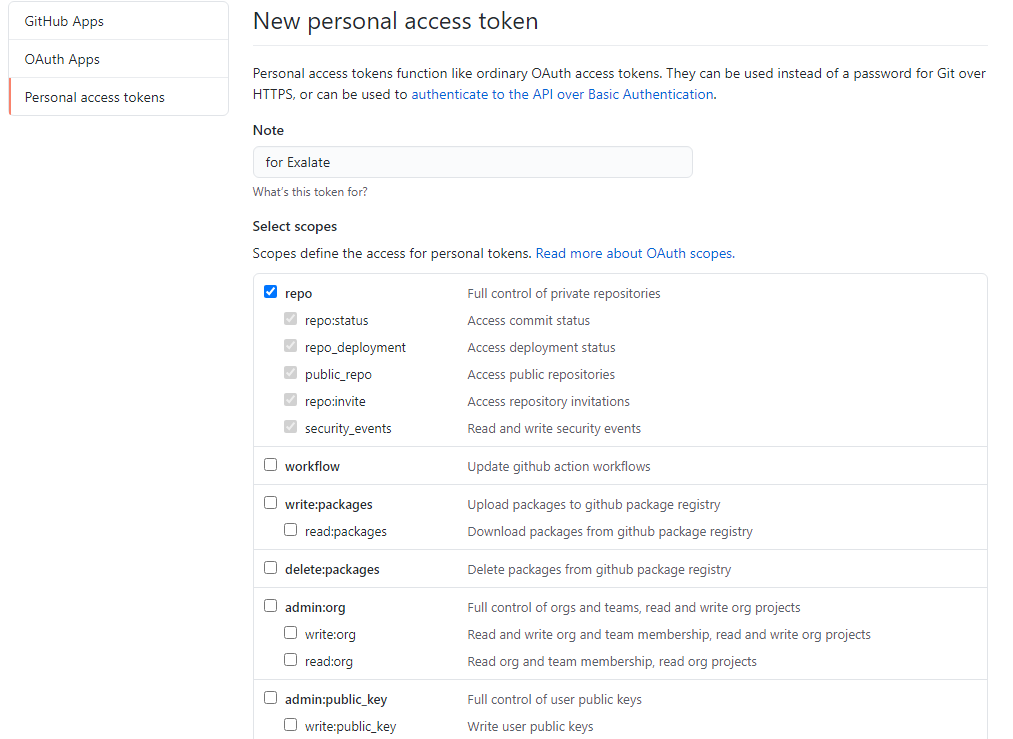Screen dimensions: 1013x739
Task: Tick the read:packages checkbox
Action: click(290, 530)
